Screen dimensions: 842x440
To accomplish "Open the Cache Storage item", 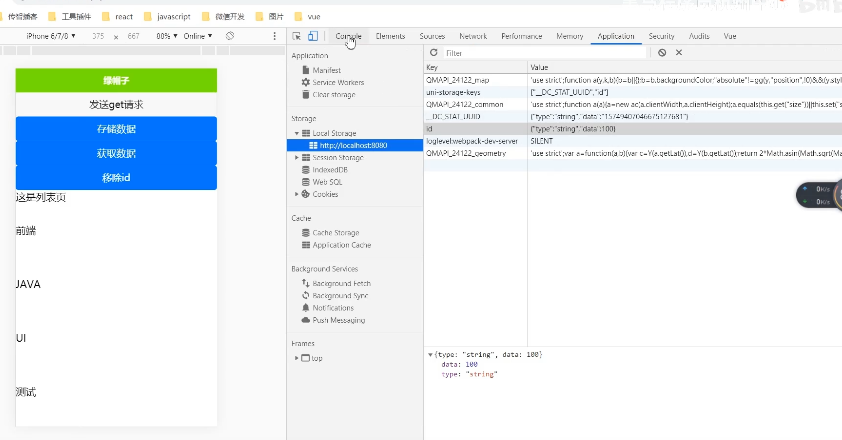I will (330, 233).
